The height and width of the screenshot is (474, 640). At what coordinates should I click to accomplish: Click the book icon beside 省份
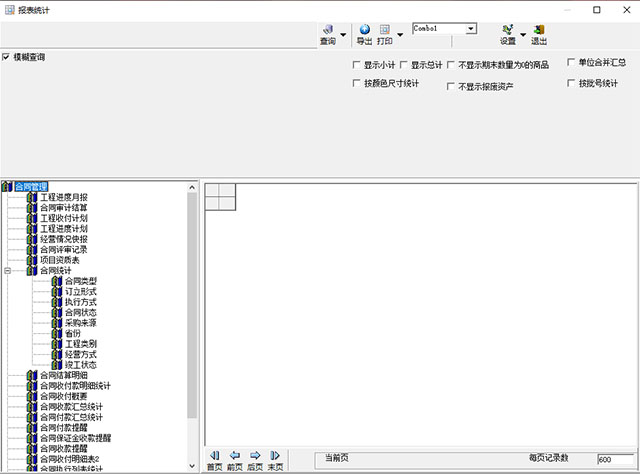(x=57, y=334)
